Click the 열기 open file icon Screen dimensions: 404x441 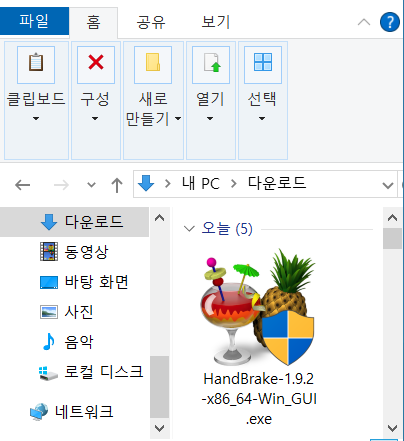[211, 65]
